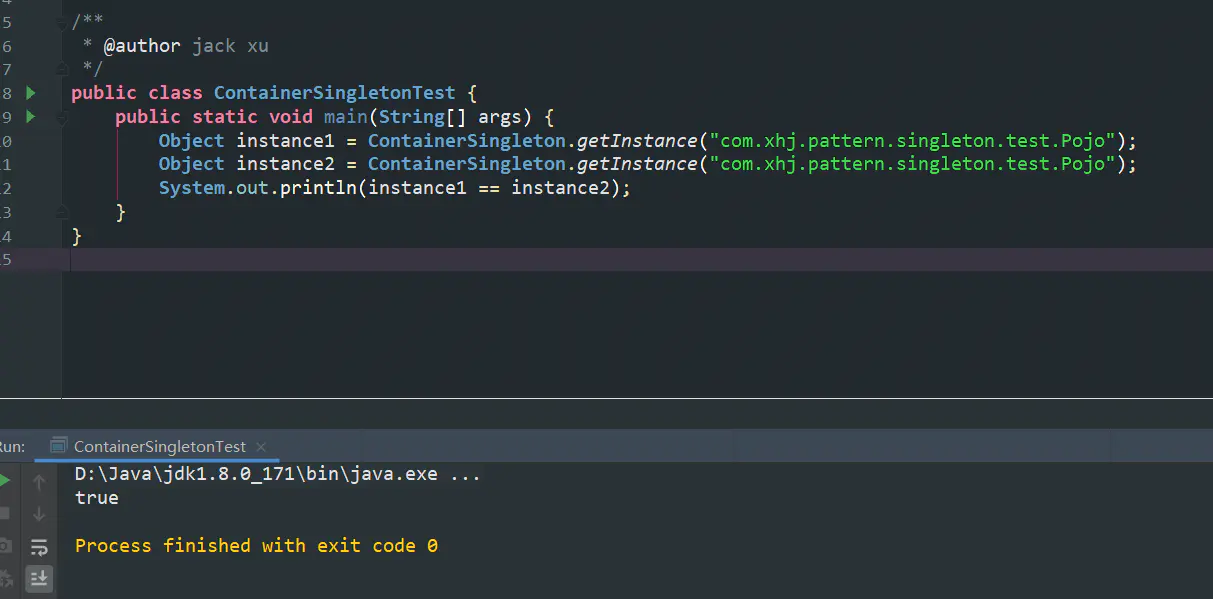Close the ContainerSingletonTest run tab
Viewport: 1213px width, 599px height.
[261, 447]
